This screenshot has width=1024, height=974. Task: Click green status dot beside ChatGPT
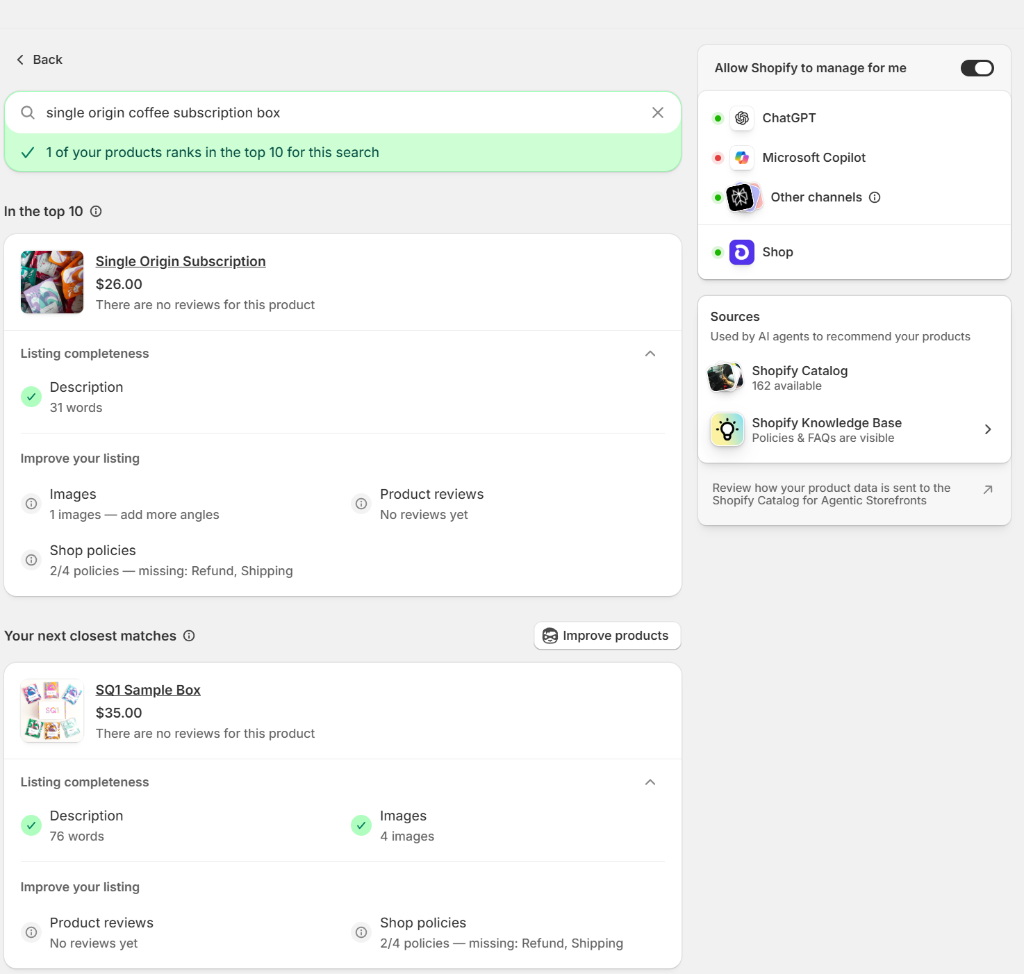(x=718, y=118)
